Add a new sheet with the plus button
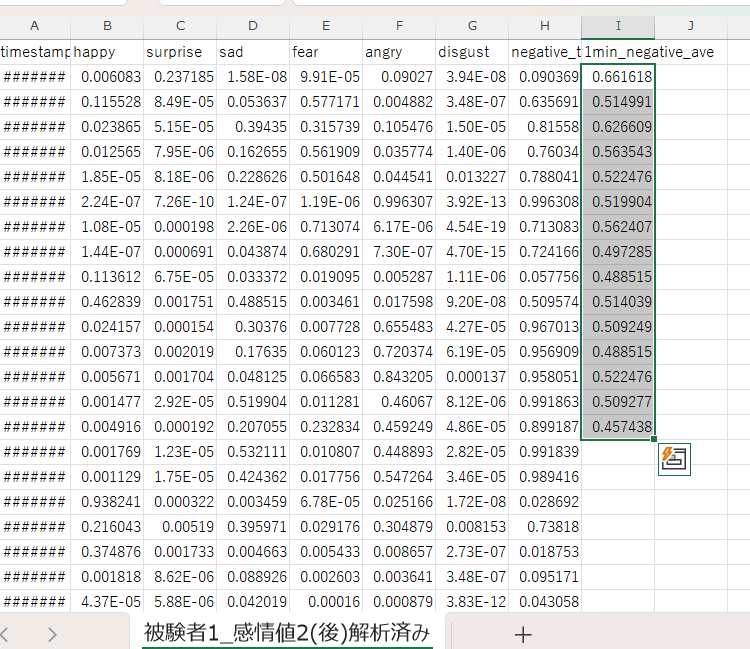 click(x=522, y=633)
